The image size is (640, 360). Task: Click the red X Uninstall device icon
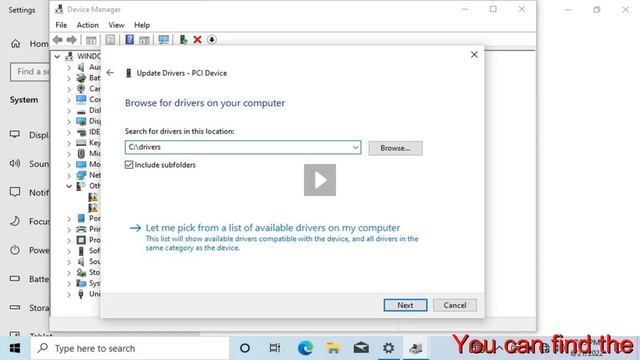coord(198,40)
